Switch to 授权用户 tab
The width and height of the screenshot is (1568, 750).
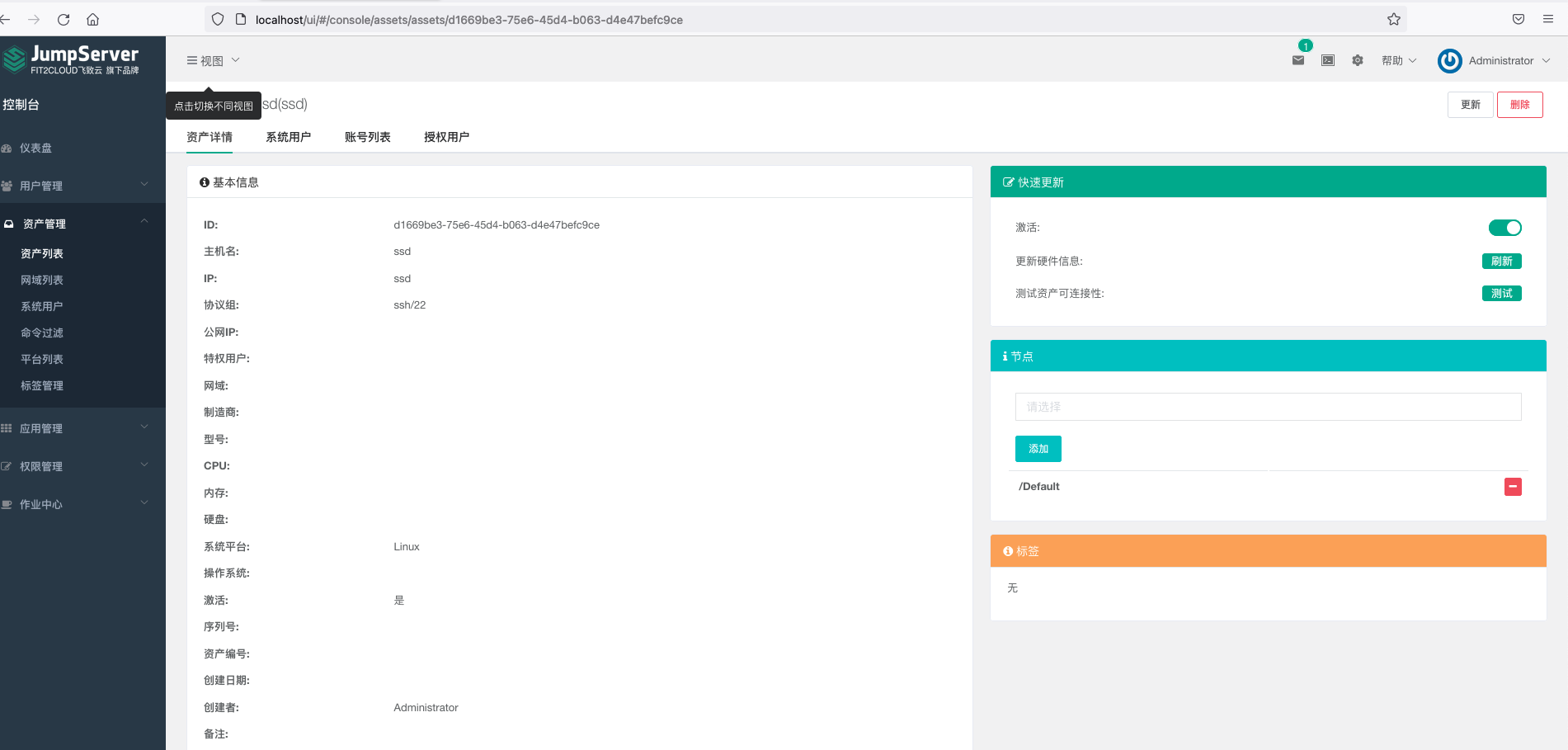coord(447,137)
